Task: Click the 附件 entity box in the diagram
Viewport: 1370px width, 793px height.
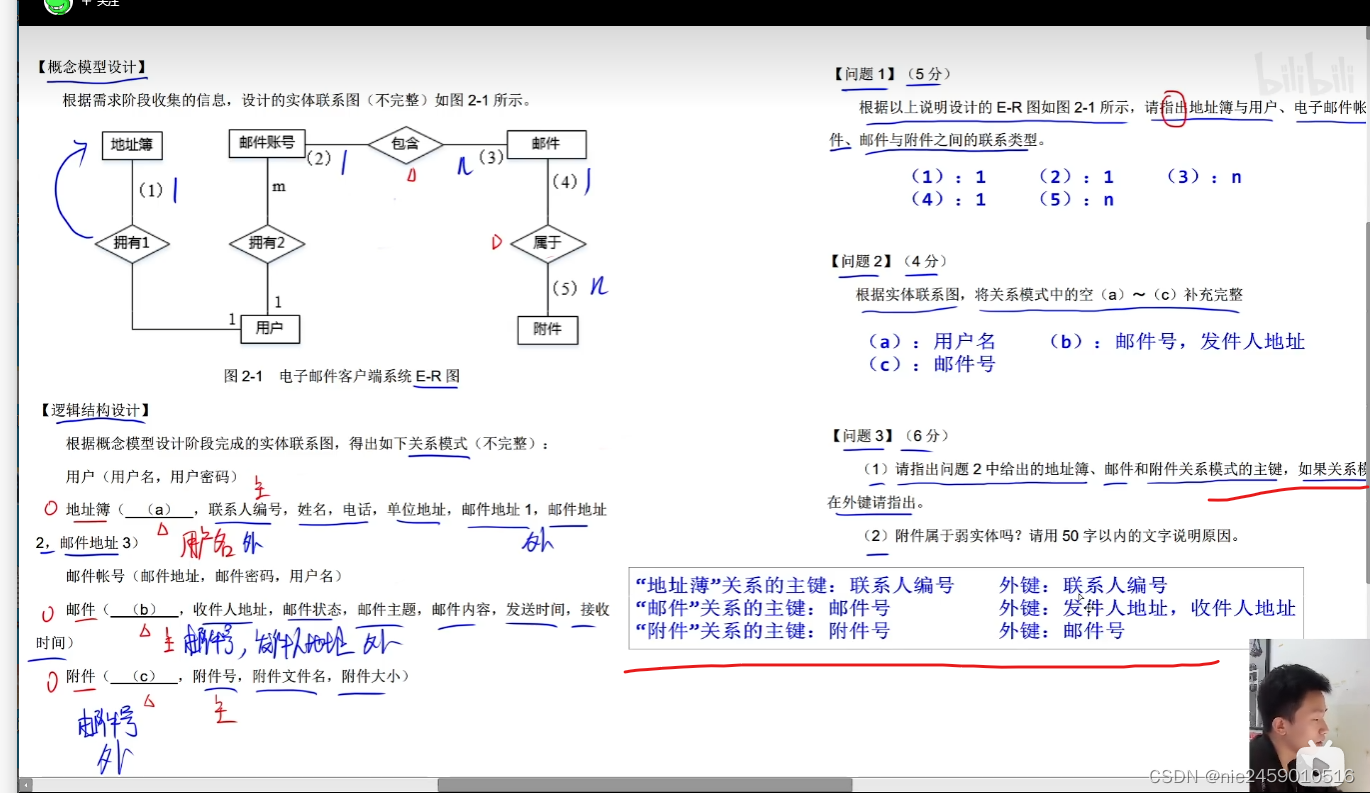Action: 547,329
